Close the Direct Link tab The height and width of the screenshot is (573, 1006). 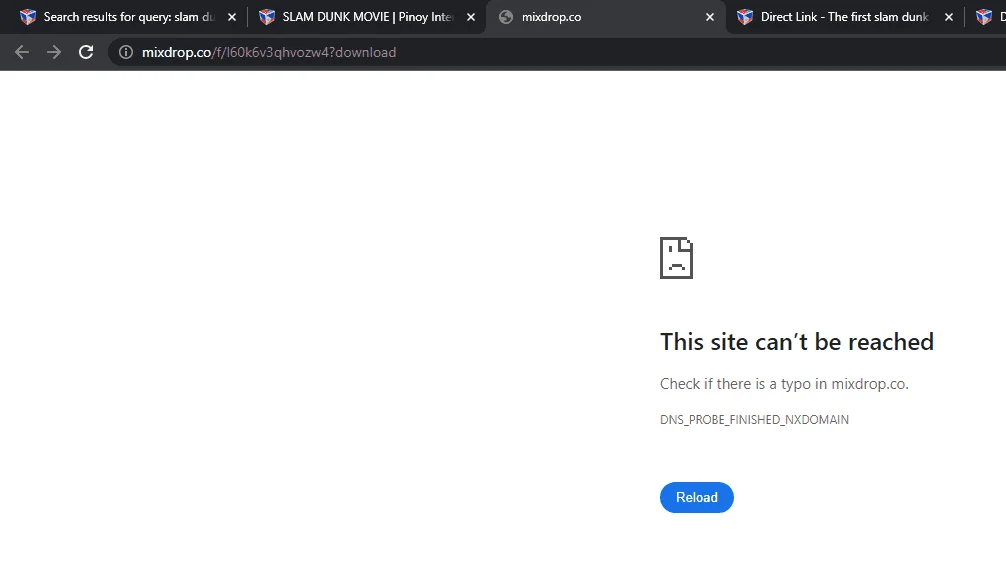949,17
